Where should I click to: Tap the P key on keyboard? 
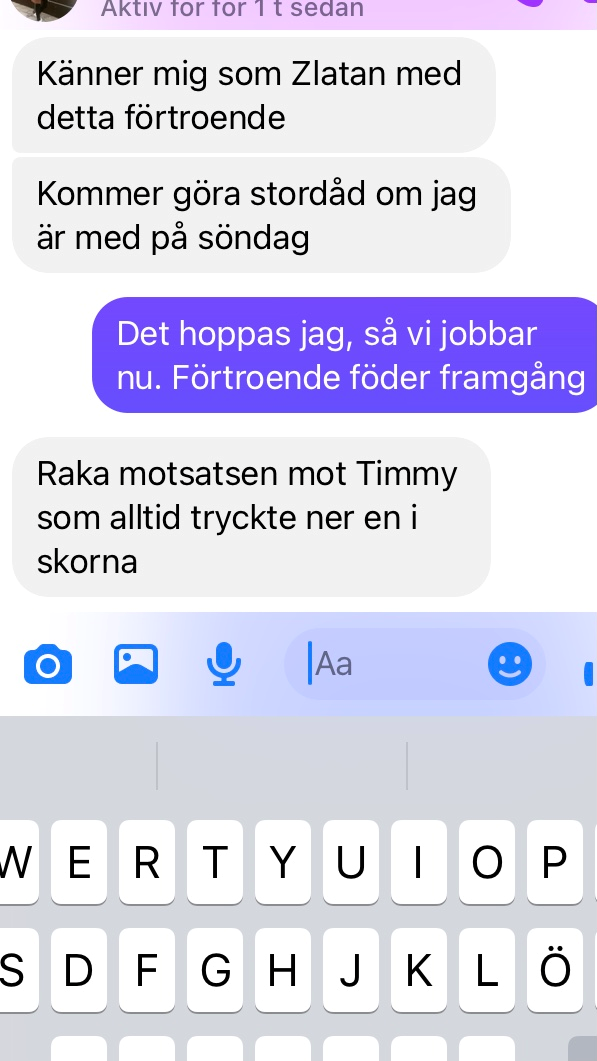[554, 861]
